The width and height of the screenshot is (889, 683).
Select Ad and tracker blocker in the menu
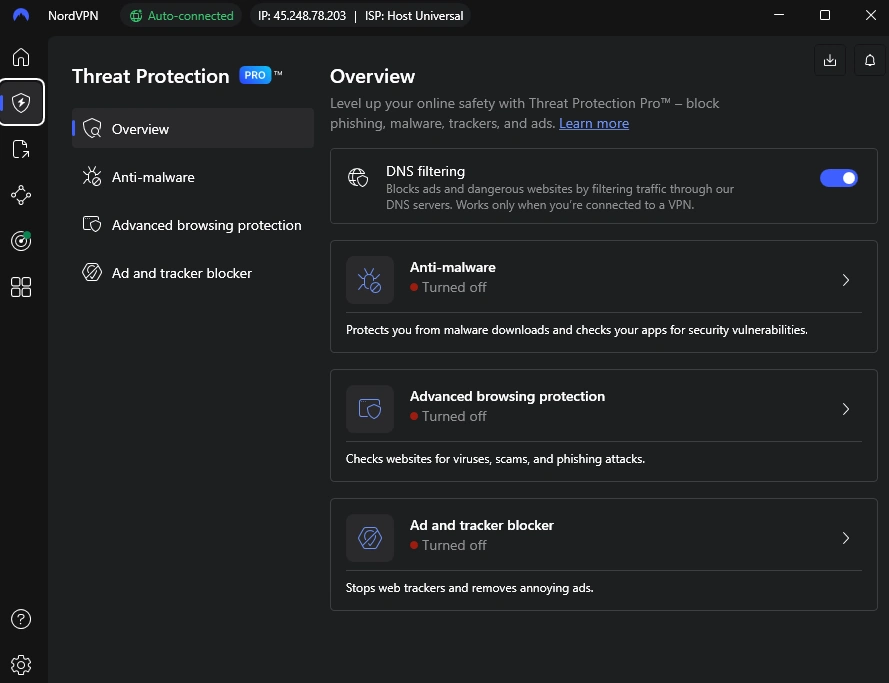[180, 272]
